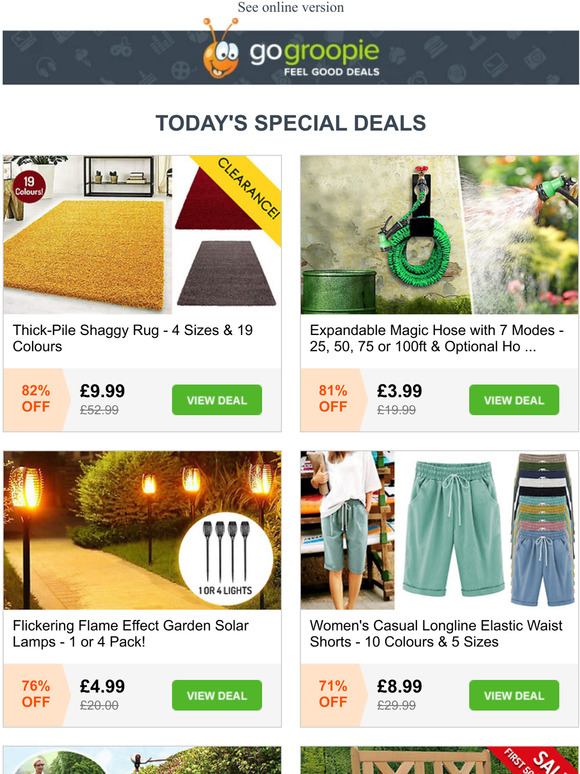Click the 1 or 4 Lights circle badge

[x=225, y=559]
